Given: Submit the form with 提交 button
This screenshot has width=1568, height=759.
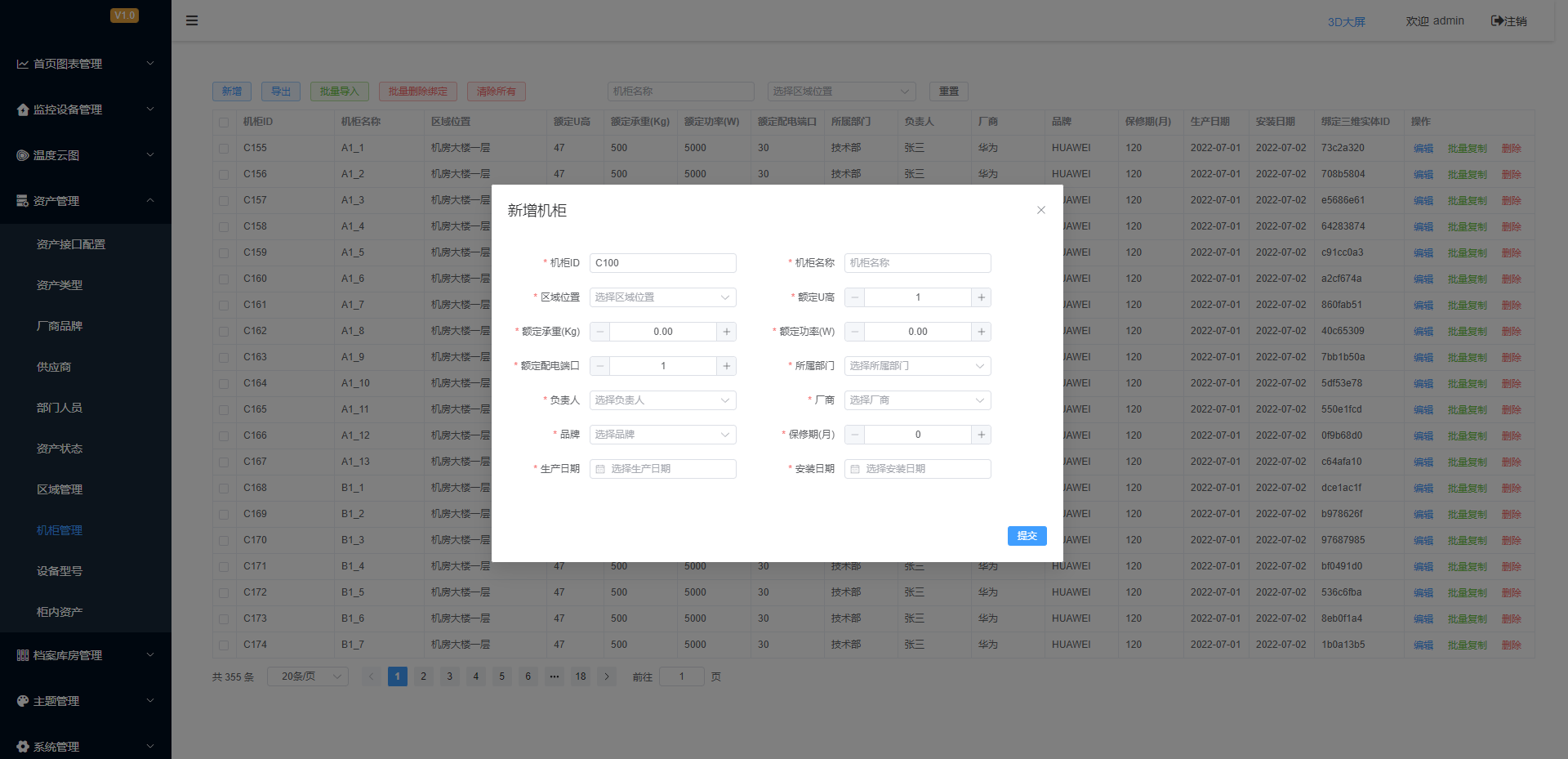Looking at the screenshot, I should point(1027,536).
